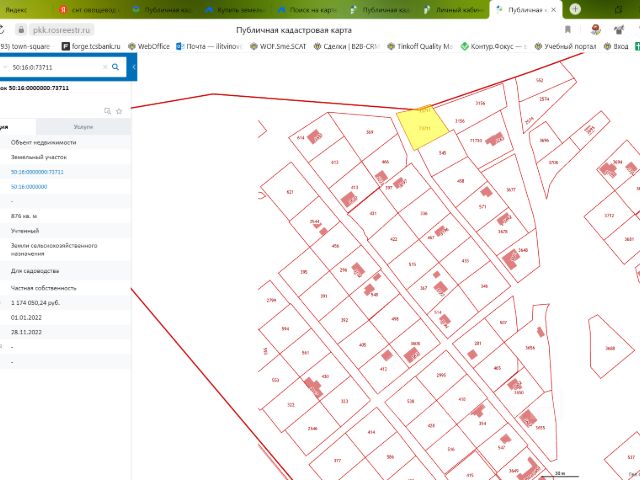
Task: Open the Сделки B2B-CRM bookmark
Action: point(347,46)
